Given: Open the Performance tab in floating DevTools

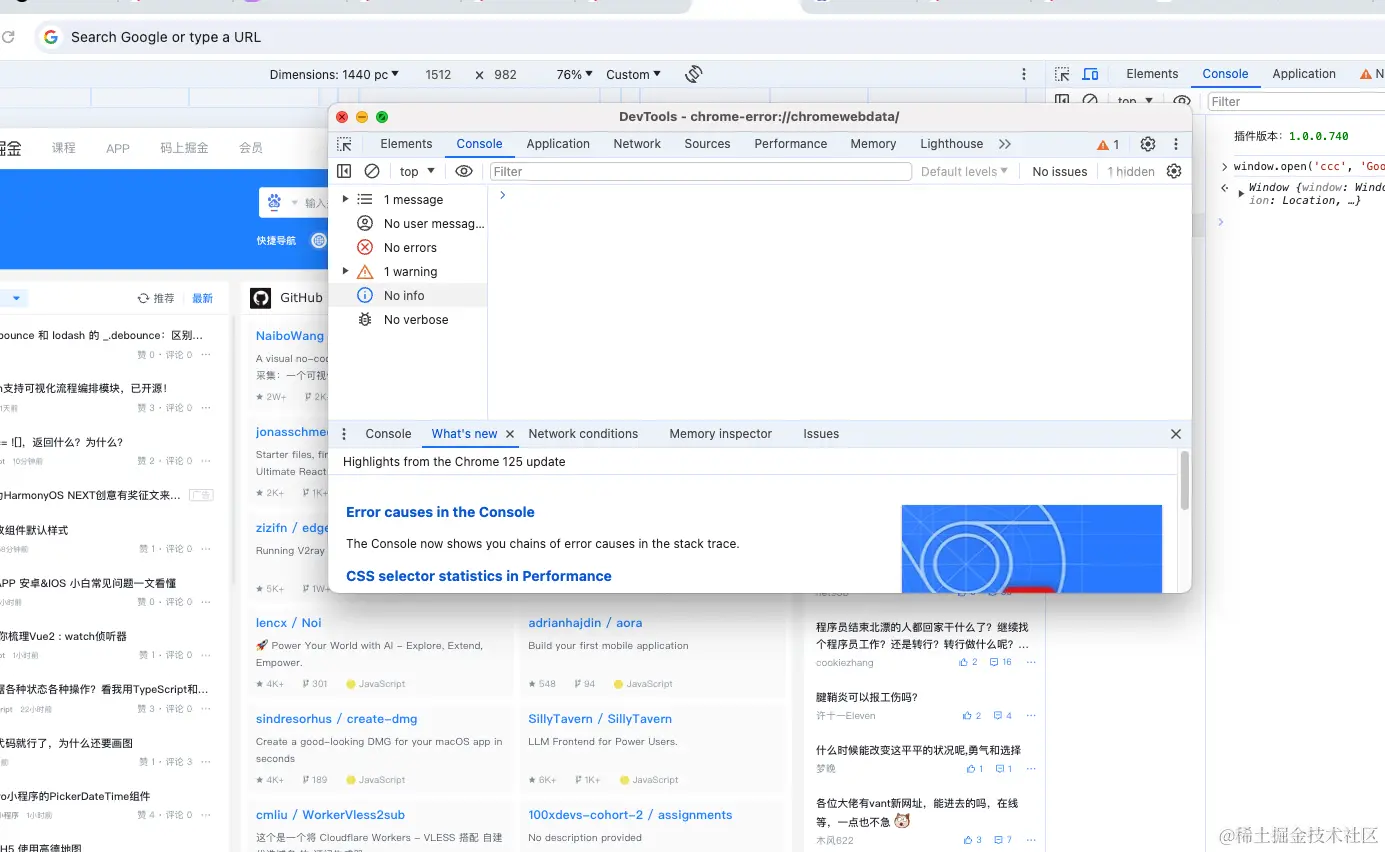Looking at the screenshot, I should coord(790,144).
